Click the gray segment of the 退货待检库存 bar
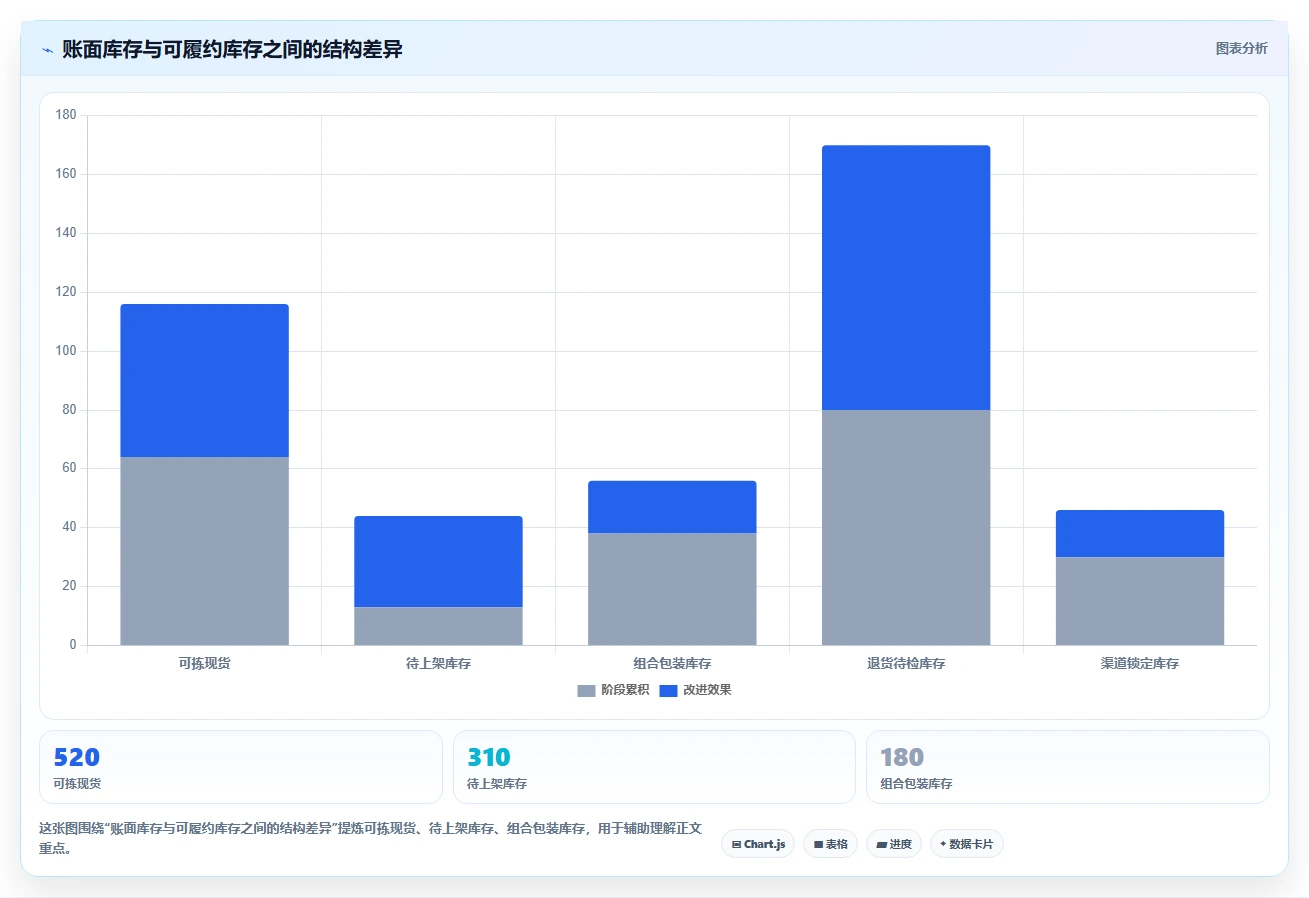Screen dimensions: 1309x898 pos(906,527)
